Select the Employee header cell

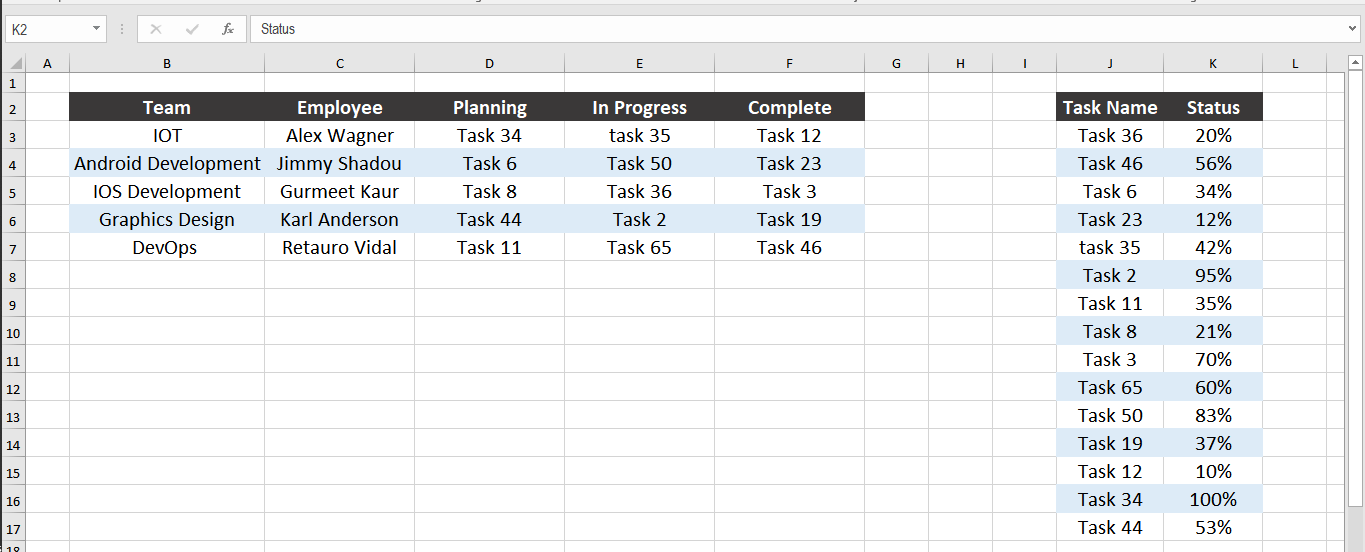click(x=340, y=108)
